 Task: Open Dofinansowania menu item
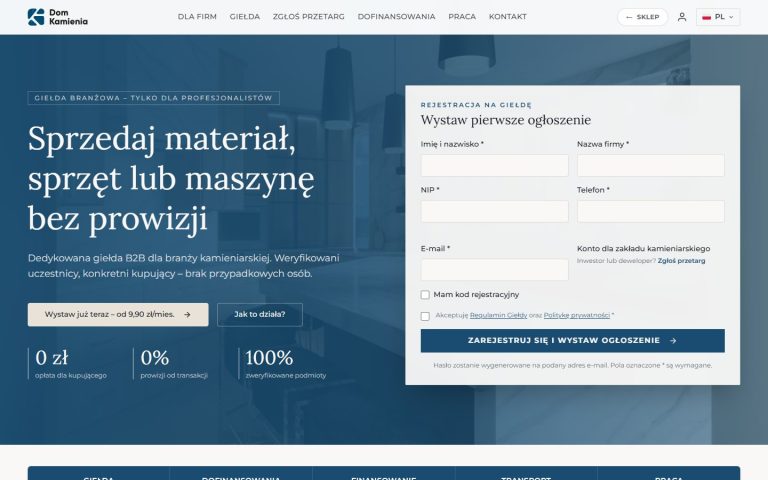point(396,17)
